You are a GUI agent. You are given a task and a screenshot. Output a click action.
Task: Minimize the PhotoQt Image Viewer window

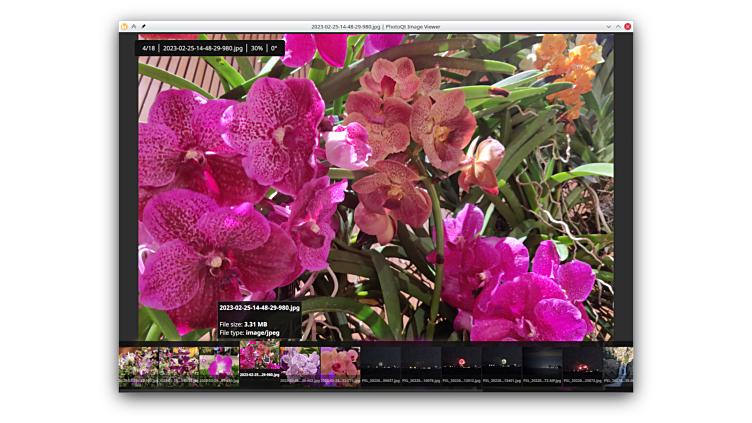tap(608, 26)
